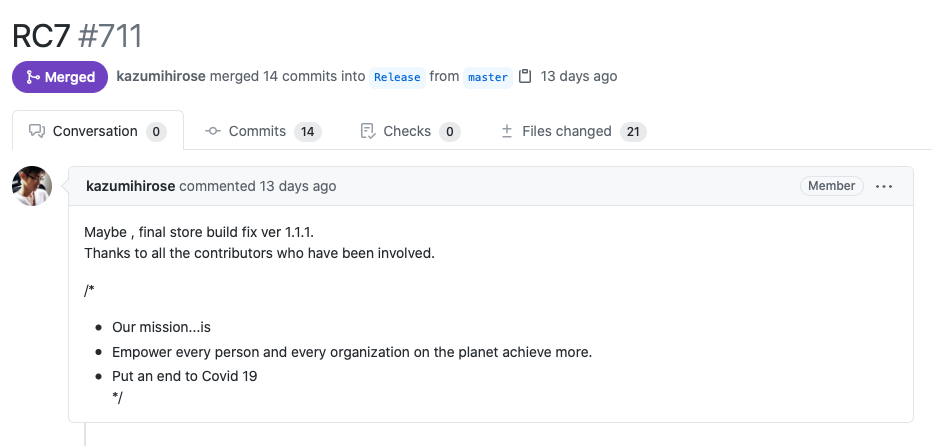Click the purple Merged status badge
932x446 pixels.
(x=60, y=77)
